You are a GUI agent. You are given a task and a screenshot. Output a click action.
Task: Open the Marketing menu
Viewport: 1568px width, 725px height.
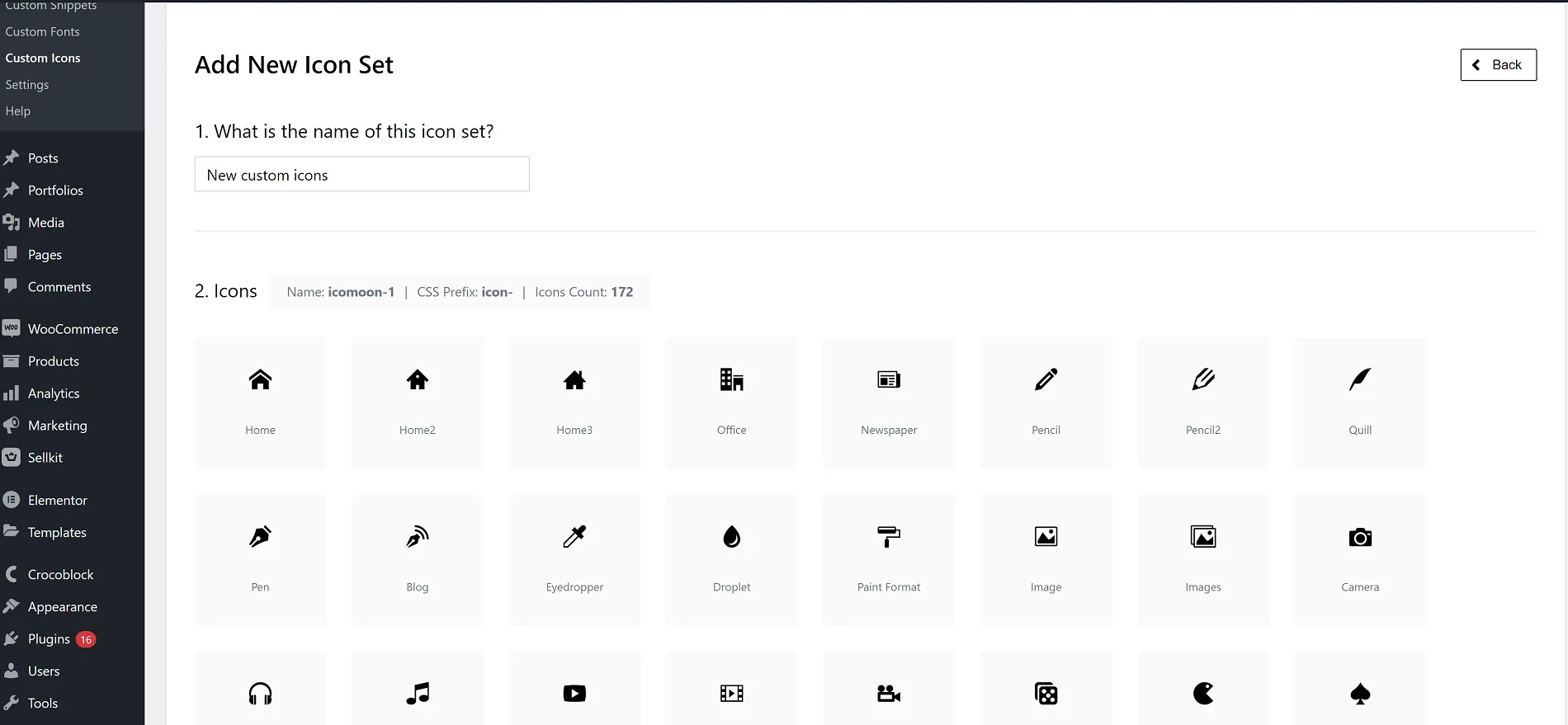coord(57,425)
